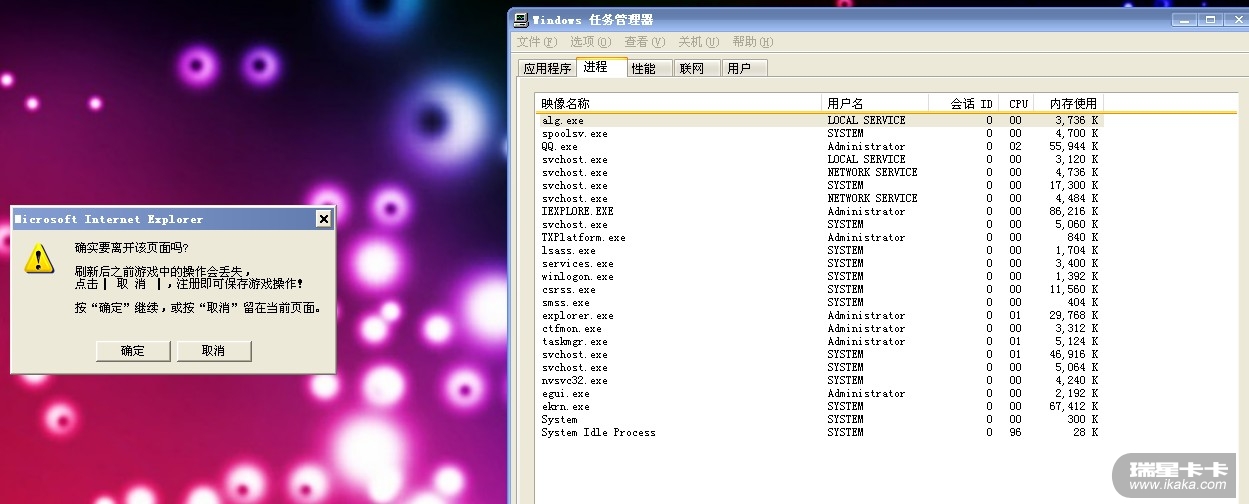Select the explorer.exe process row
The height and width of the screenshot is (504, 1249).
[x=819, y=315]
